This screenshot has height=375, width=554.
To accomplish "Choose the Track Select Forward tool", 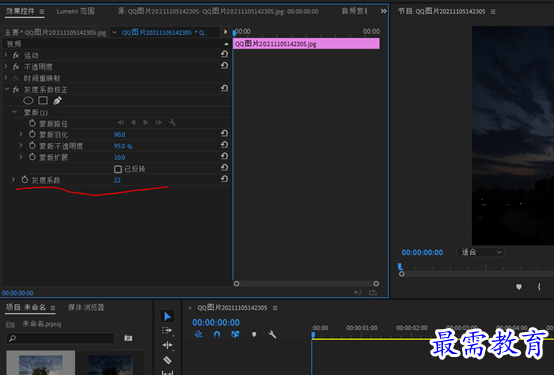I will tap(167, 330).
